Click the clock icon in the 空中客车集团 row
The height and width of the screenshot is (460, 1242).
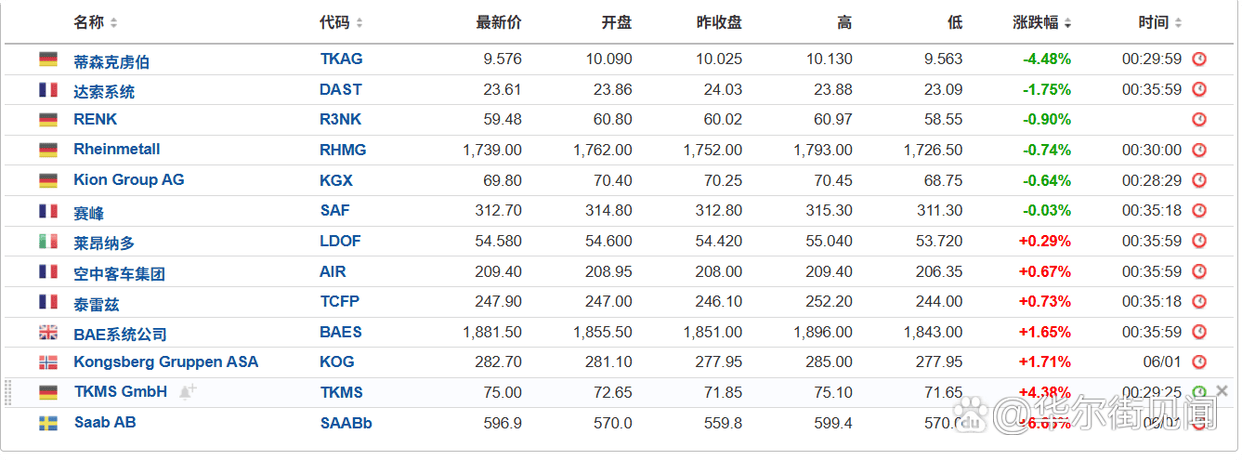coord(1199,271)
